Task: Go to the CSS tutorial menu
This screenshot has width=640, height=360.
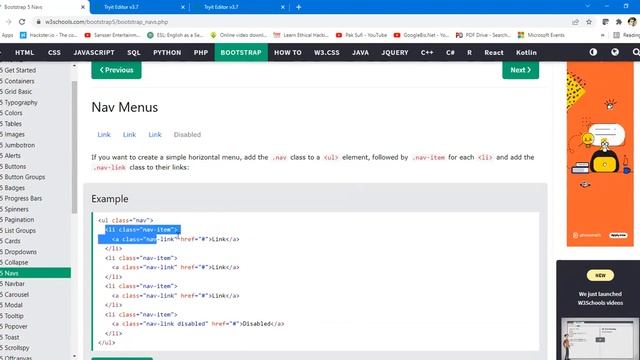Action: (x=54, y=52)
